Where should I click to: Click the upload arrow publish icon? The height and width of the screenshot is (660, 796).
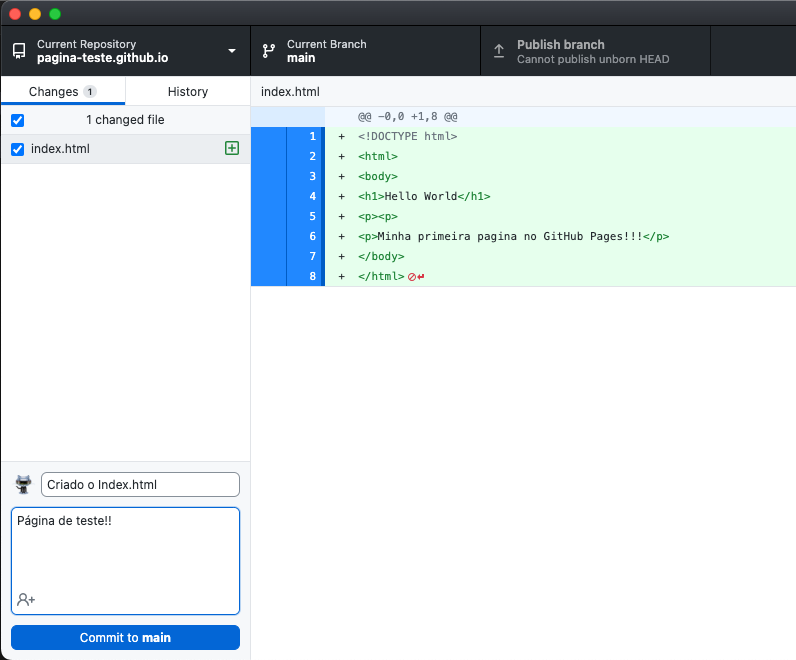(x=498, y=51)
